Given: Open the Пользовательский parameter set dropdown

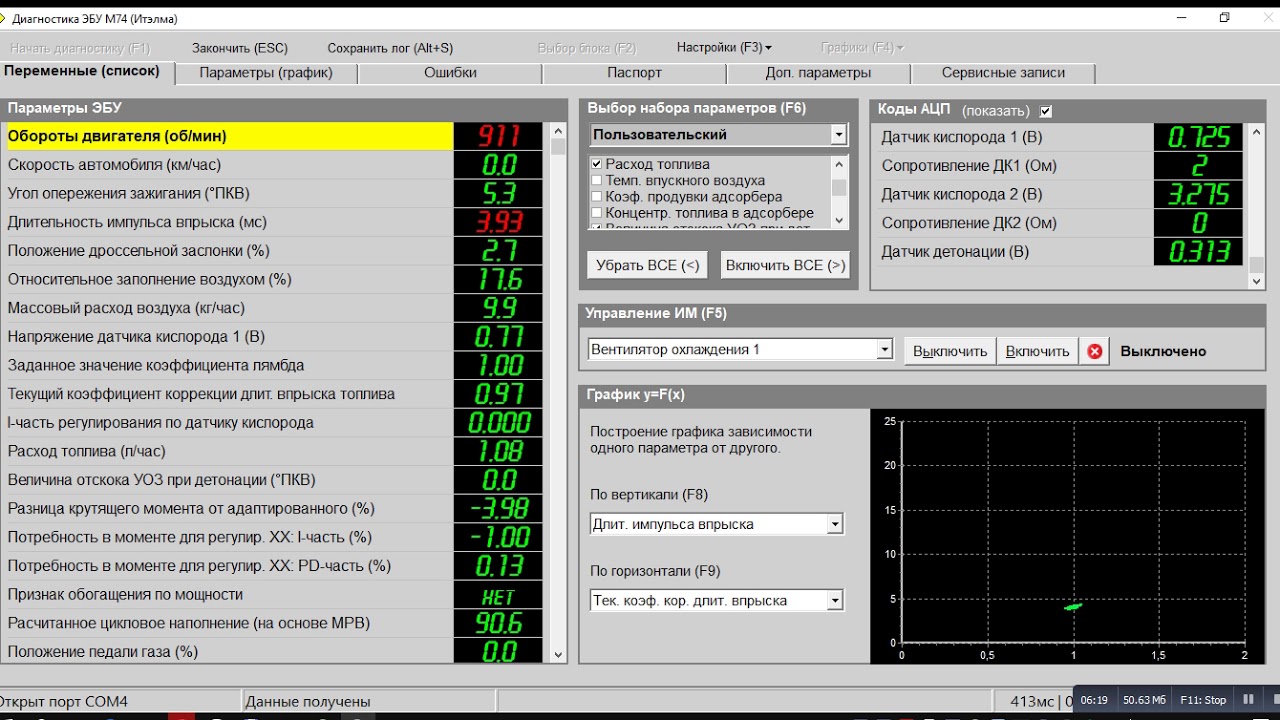Looking at the screenshot, I should 838,135.
